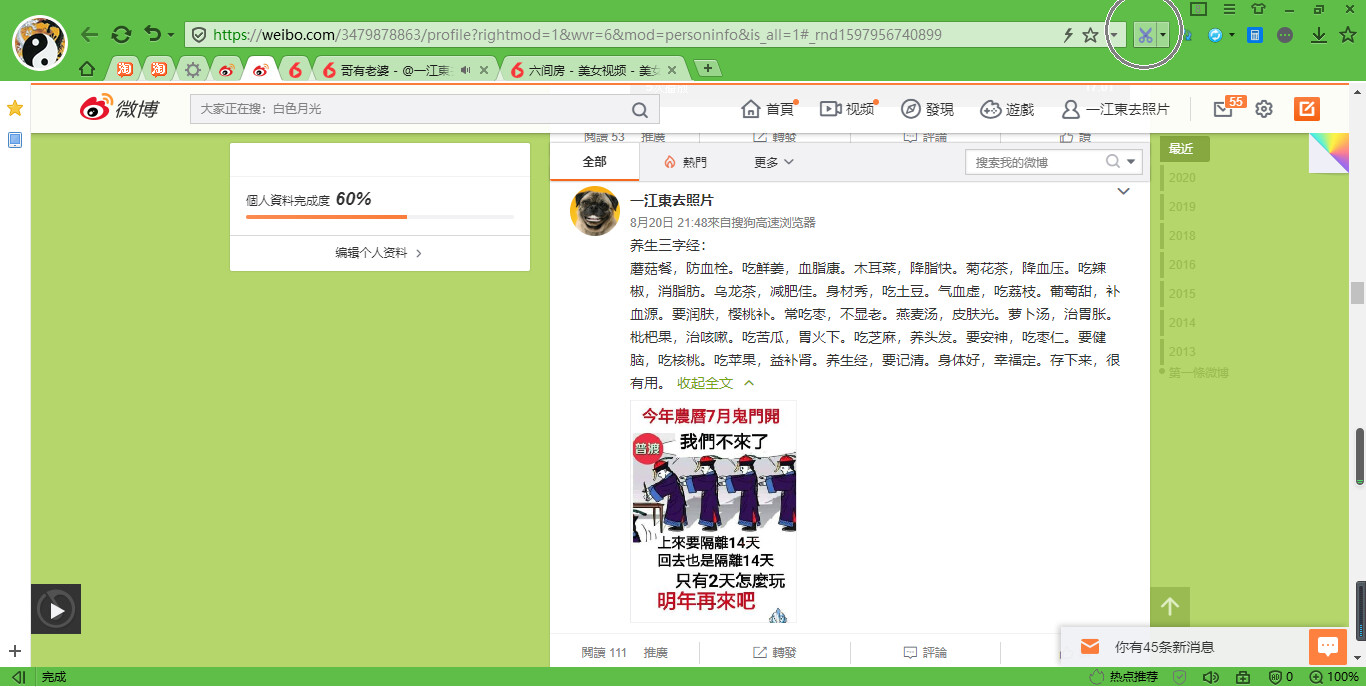1366x687 pixels.
Task: Bookmark page with address bar star
Action: tap(1090, 35)
